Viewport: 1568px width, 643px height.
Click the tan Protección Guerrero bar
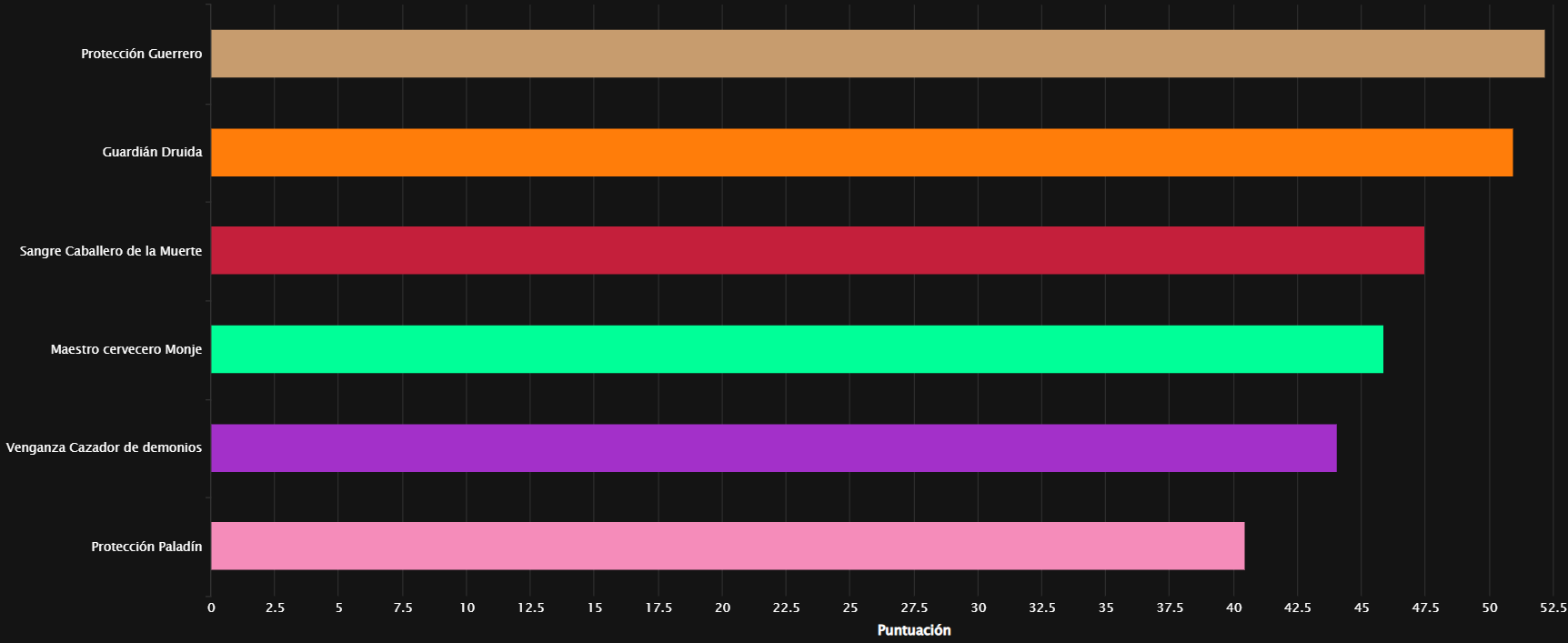878,54
